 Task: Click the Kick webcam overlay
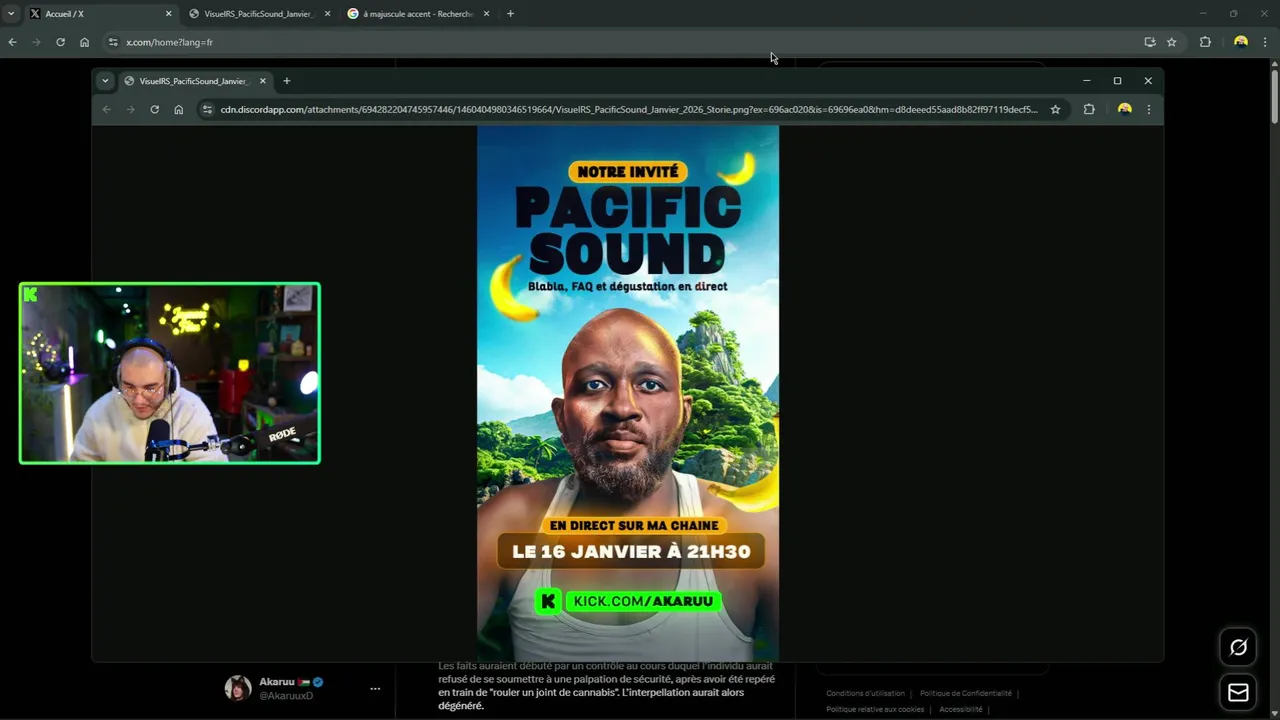click(x=170, y=373)
